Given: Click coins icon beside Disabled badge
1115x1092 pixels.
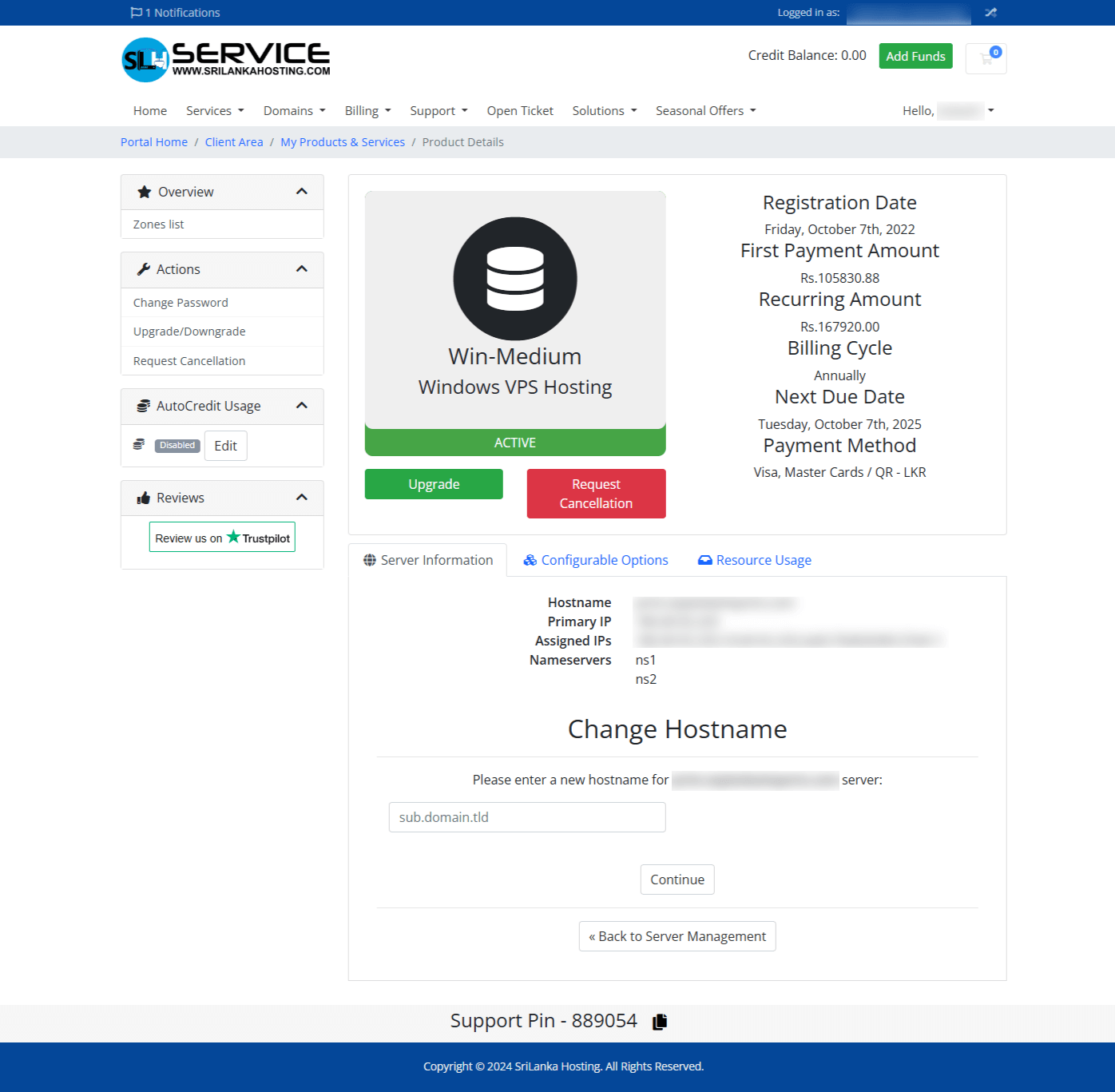Looking at the screenshot, I should coord(139,445).
